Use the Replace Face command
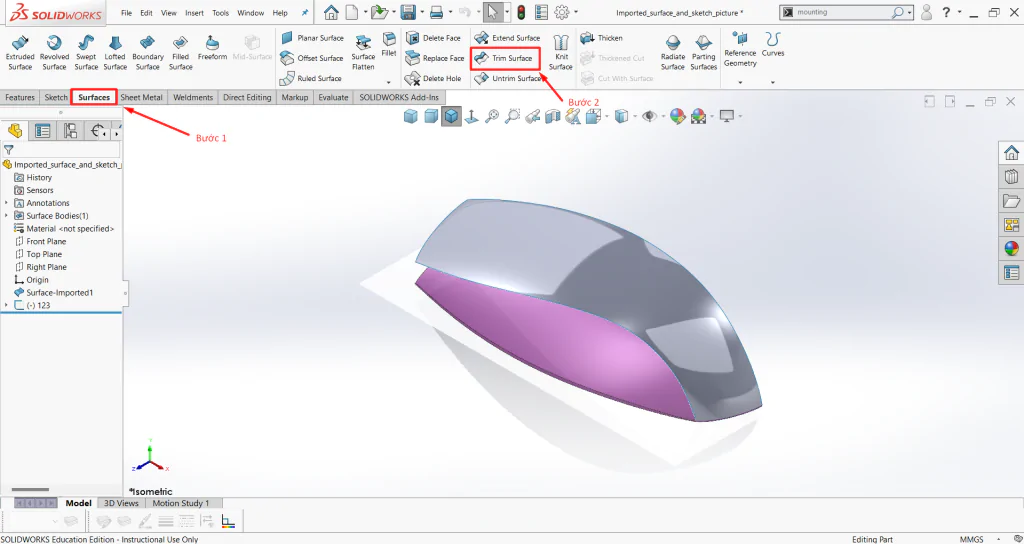1024x544 pixels. click(435, 58)
